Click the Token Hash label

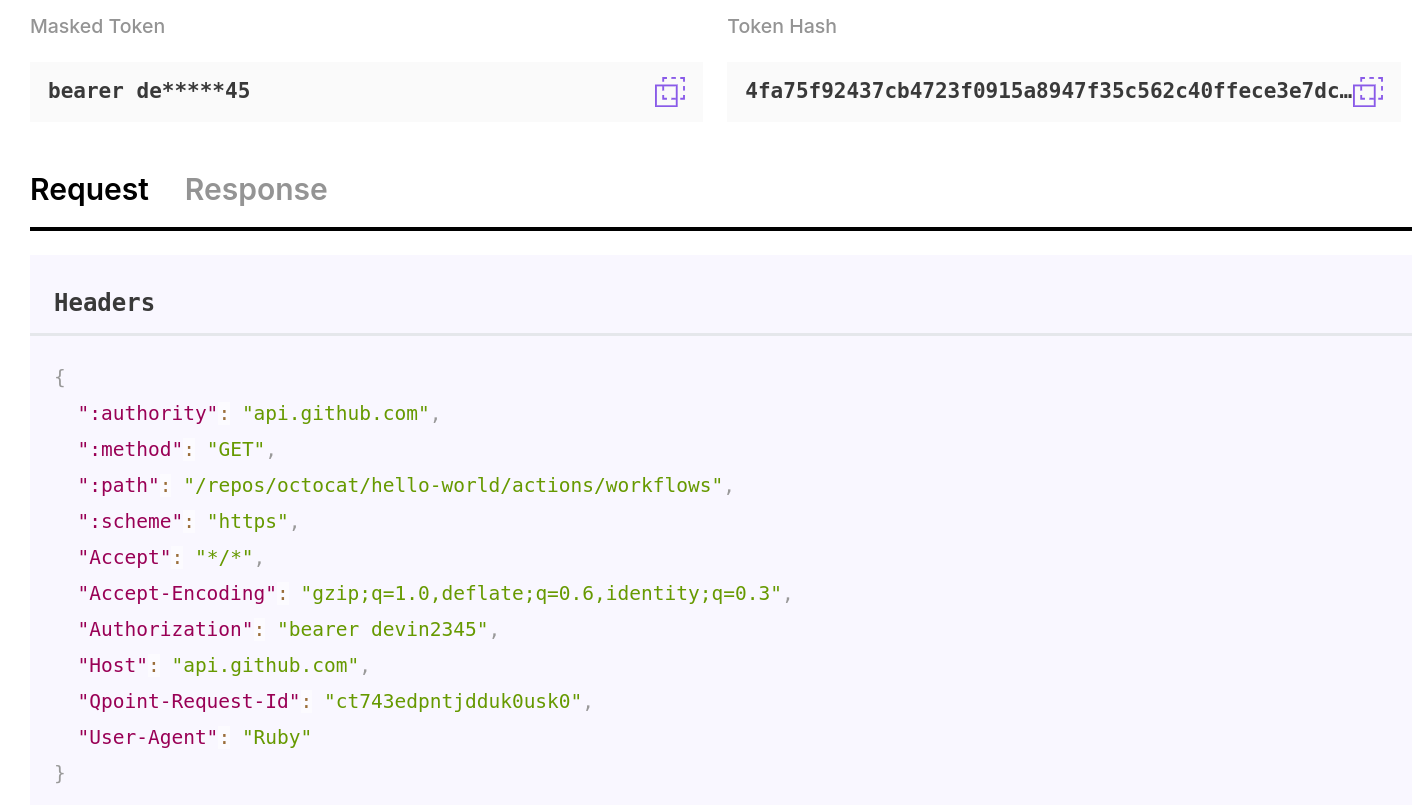[782, 27]
